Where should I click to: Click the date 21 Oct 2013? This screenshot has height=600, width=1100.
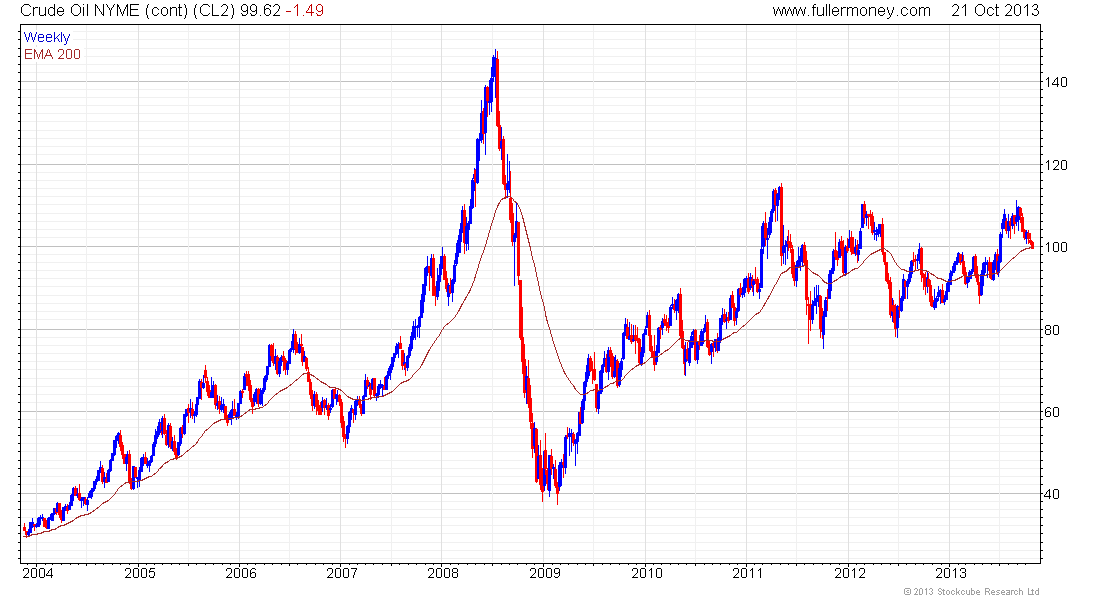coord(995,11)
